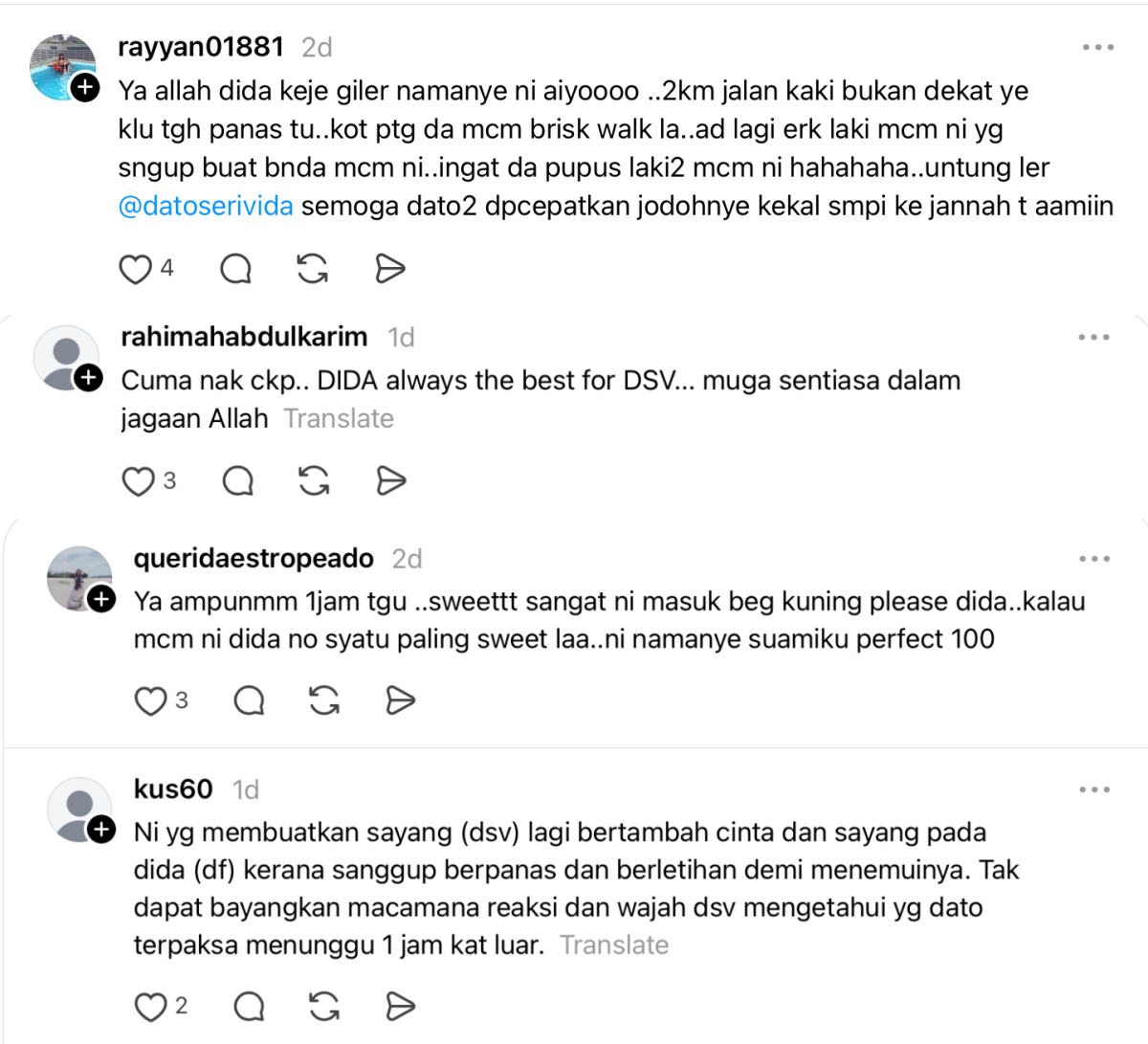Open the @datoserivida mention link
The height and width of the screenshot is (1044, 1148).
click(206, 206)
